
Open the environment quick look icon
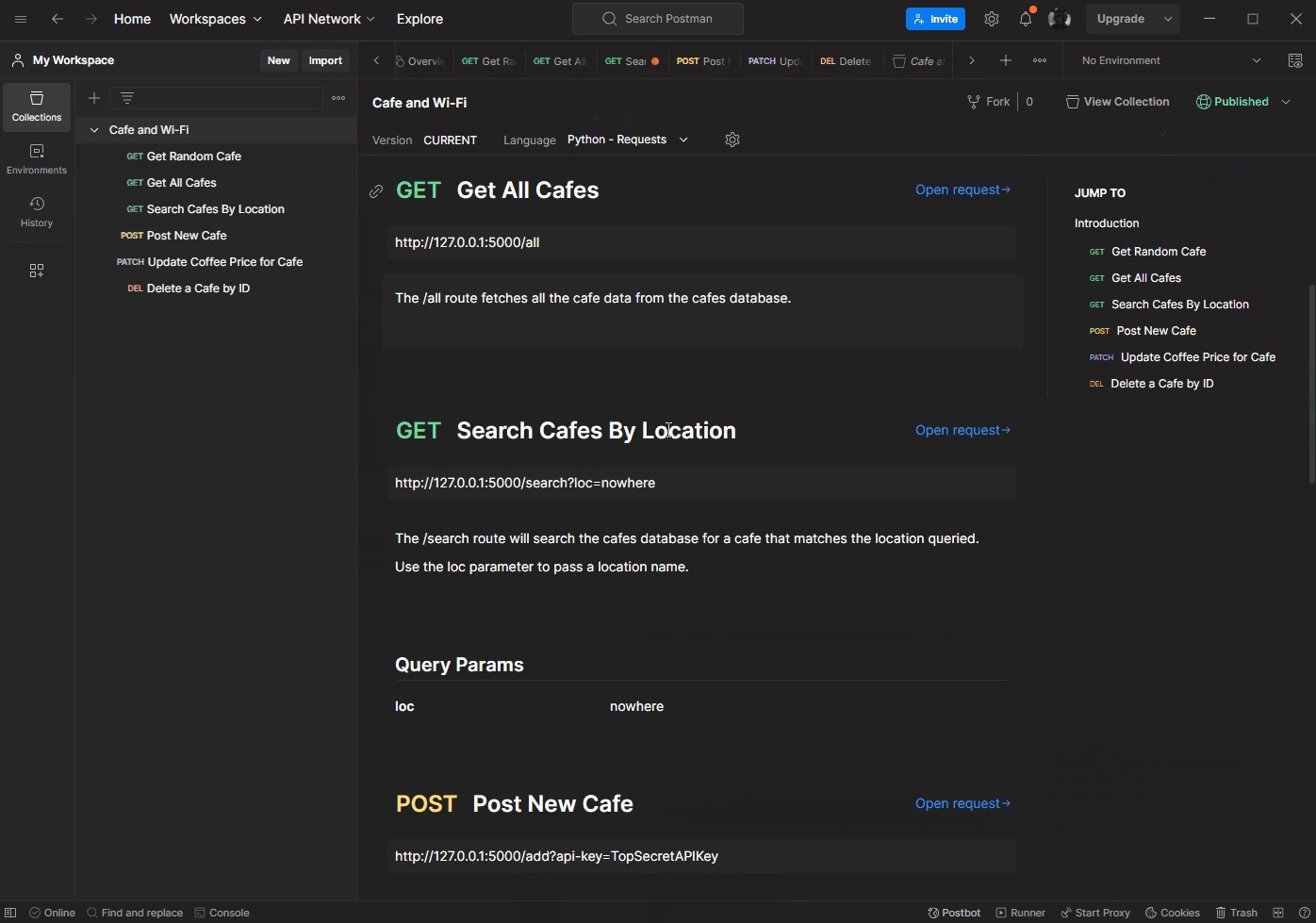click(x=1295, y=60)
